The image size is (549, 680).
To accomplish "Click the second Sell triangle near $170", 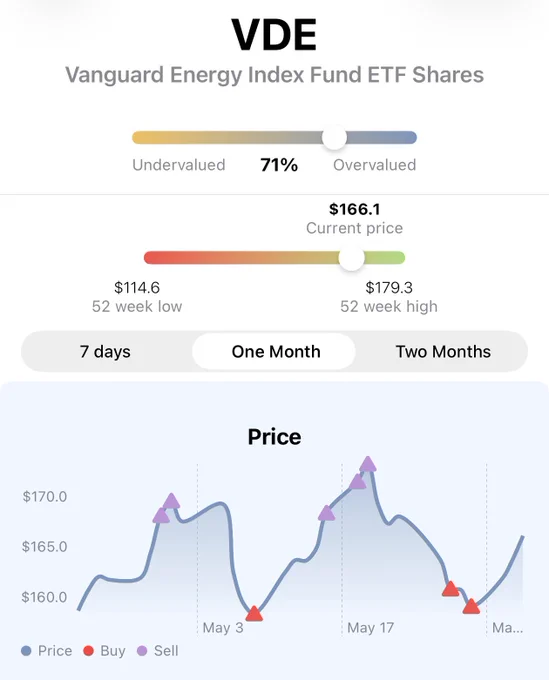I will (171, 501).
